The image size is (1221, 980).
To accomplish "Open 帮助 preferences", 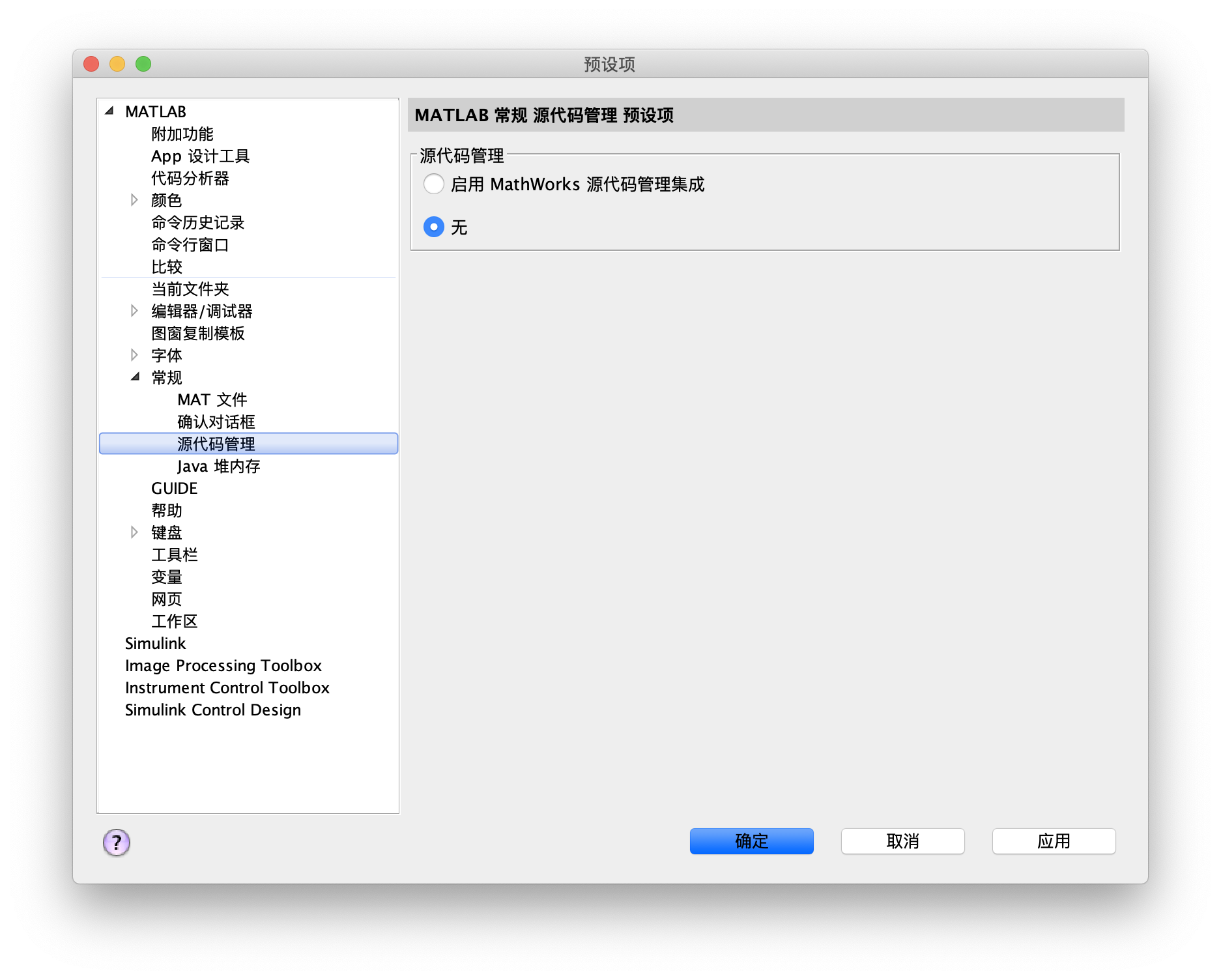I will pos(167,511).
